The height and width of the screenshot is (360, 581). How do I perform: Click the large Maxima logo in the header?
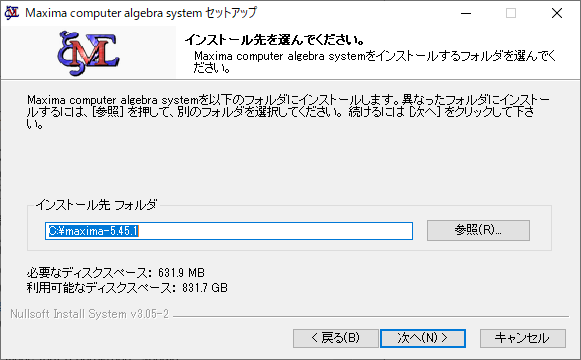pos(88,53)
